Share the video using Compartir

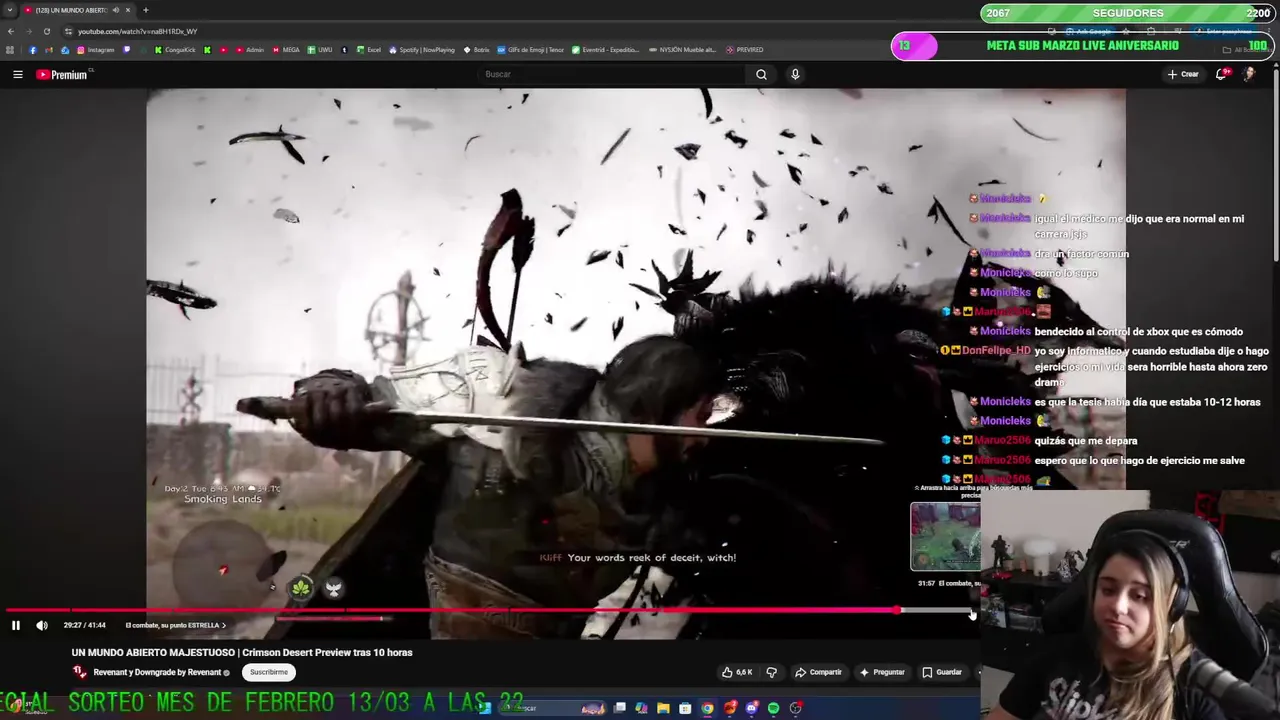pos(818,672)
